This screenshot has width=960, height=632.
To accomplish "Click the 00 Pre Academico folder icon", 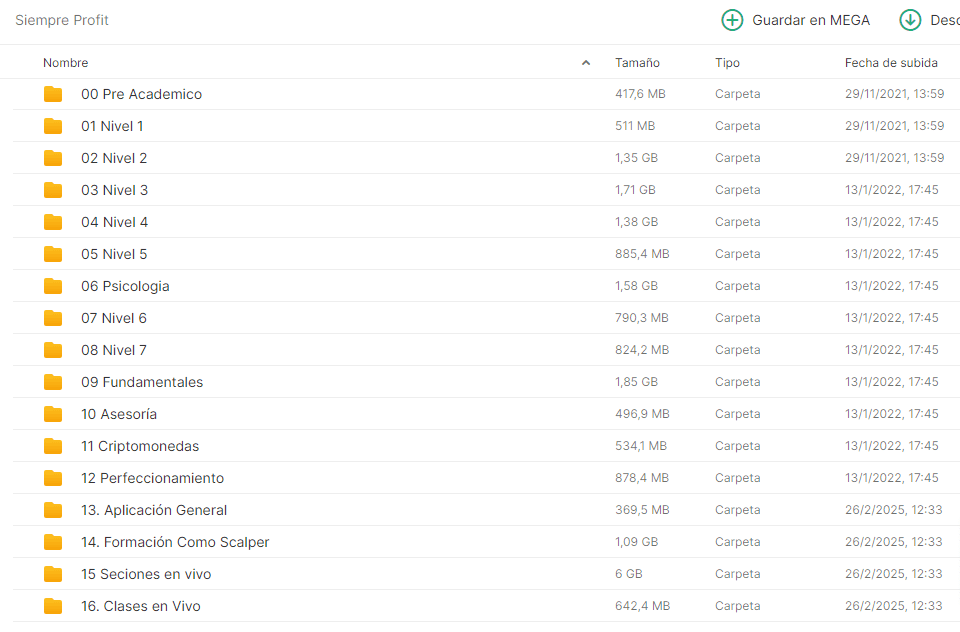I will click(x=53, y=94).
